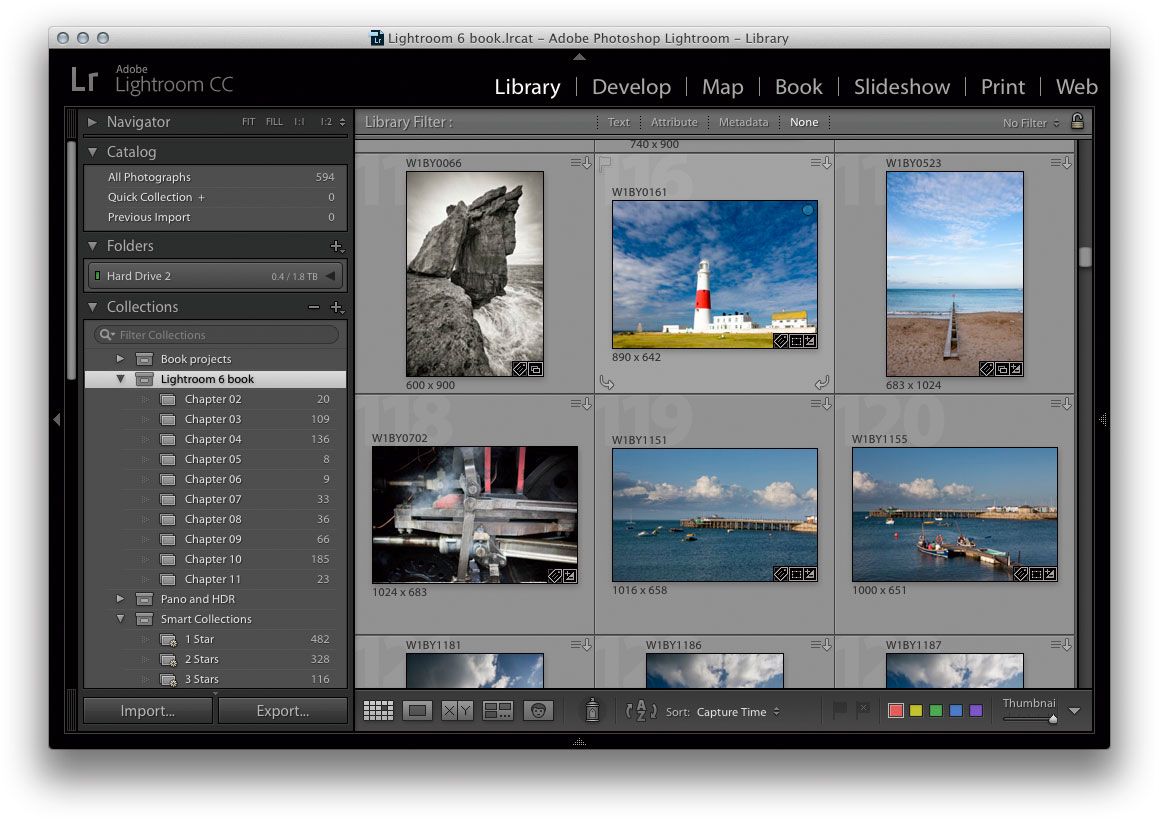The image size is (1159, 820).
Task: Open People face view
Action: click(x=538, y=711)
